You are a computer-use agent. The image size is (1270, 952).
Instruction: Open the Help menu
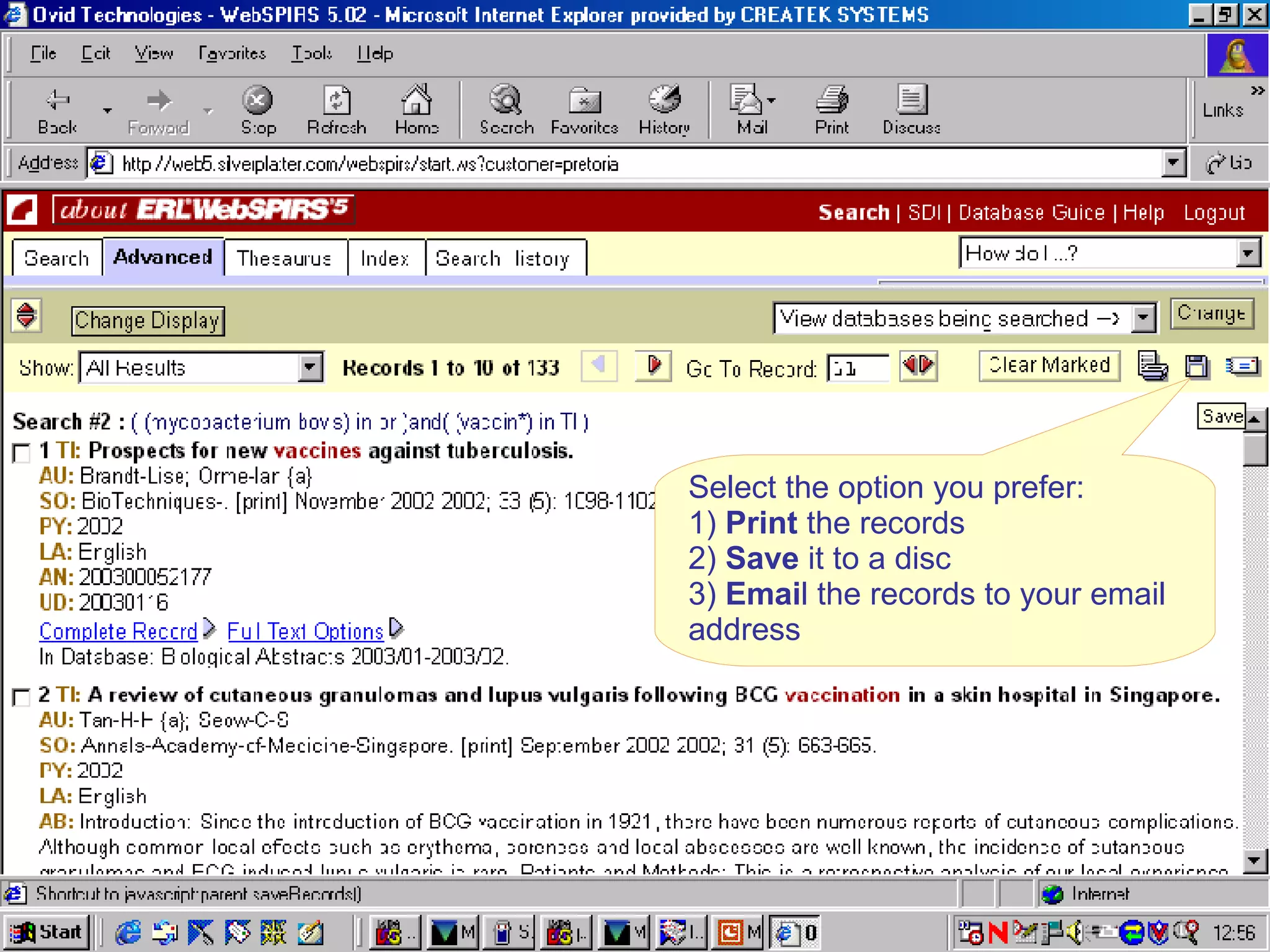pyautogui.click(x=375, y=54)
